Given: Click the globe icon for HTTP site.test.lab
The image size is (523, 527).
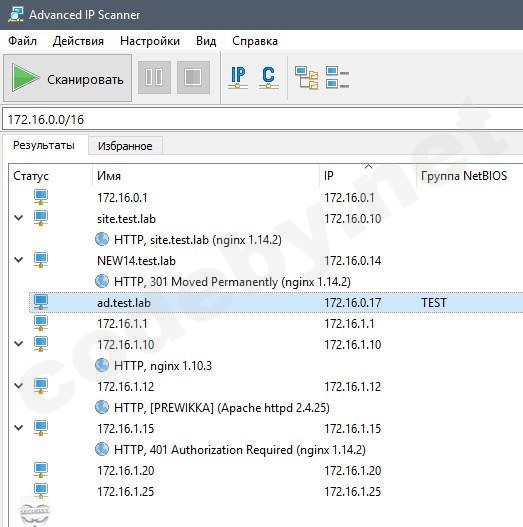Looking at the screenshot, I should click(x=102, y=239).
